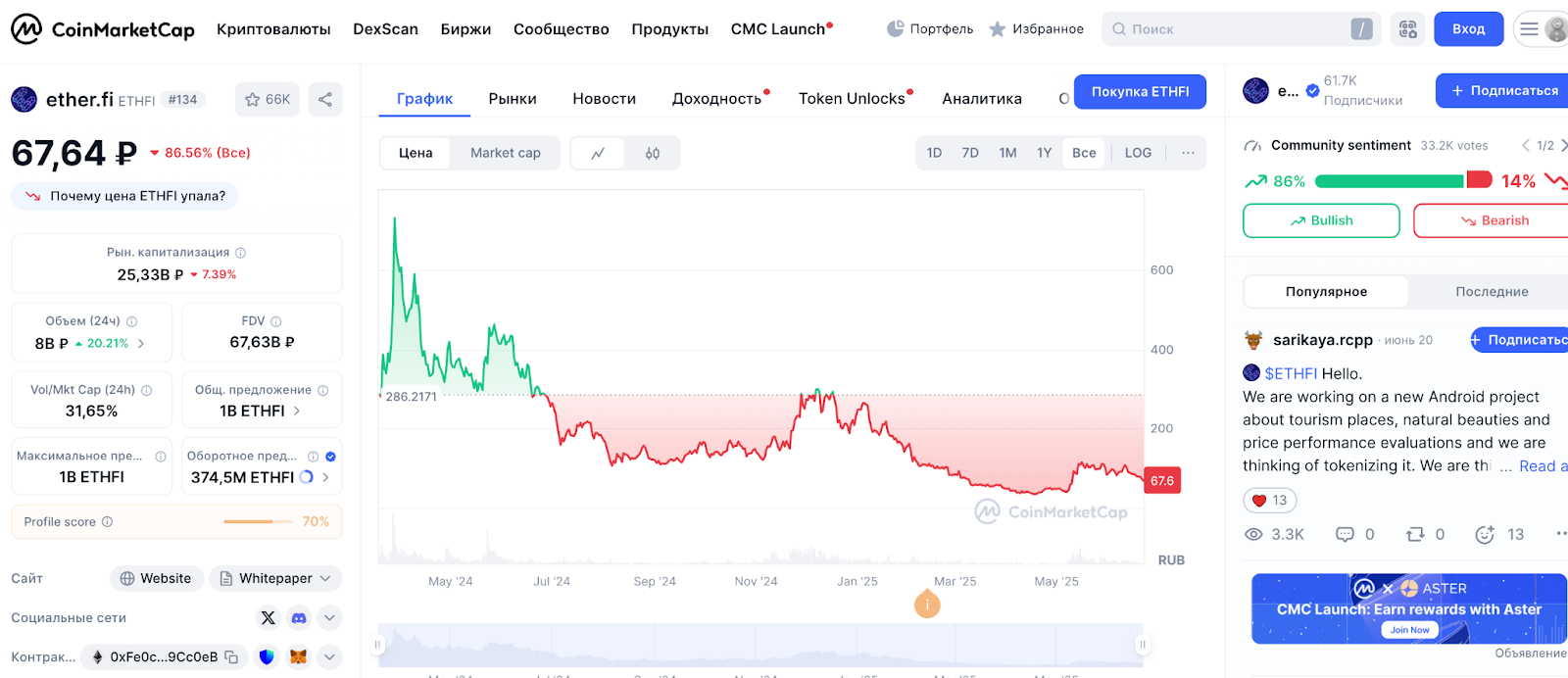Expand more social networks chevron

point(329,618)
